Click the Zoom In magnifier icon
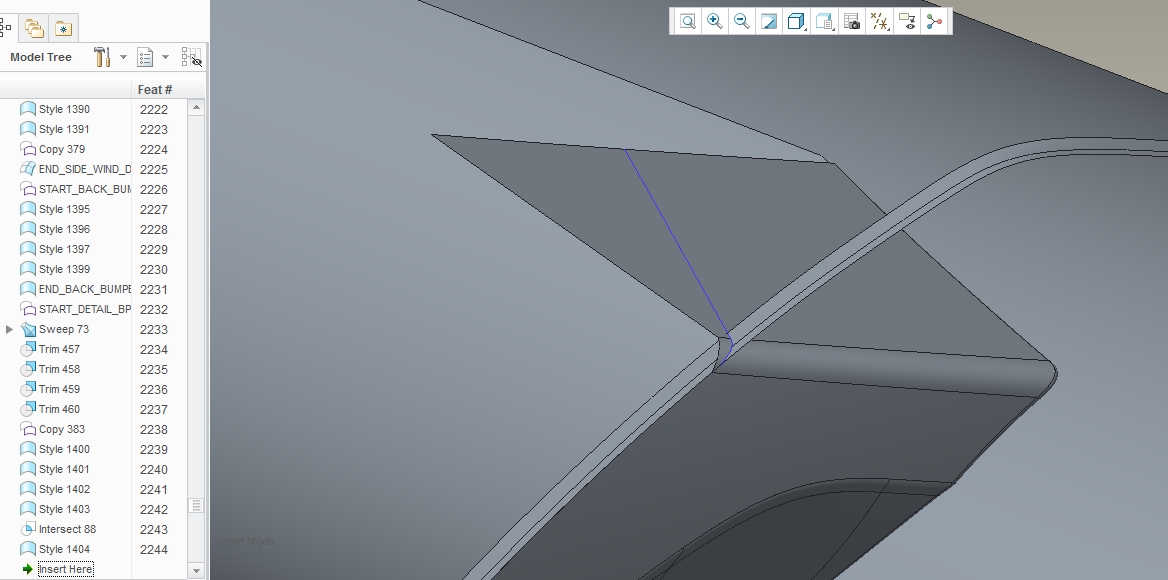 (714, 22)
